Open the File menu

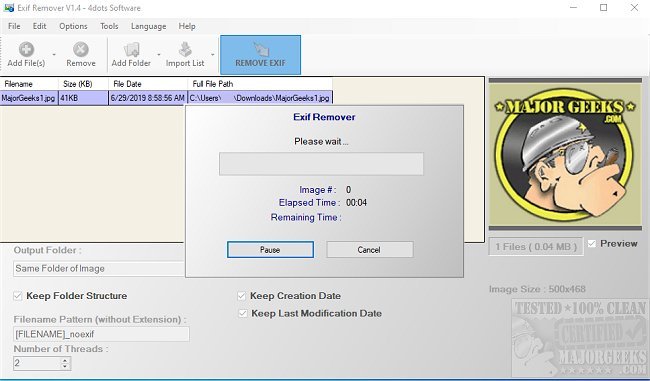click(x=14, y=26)
